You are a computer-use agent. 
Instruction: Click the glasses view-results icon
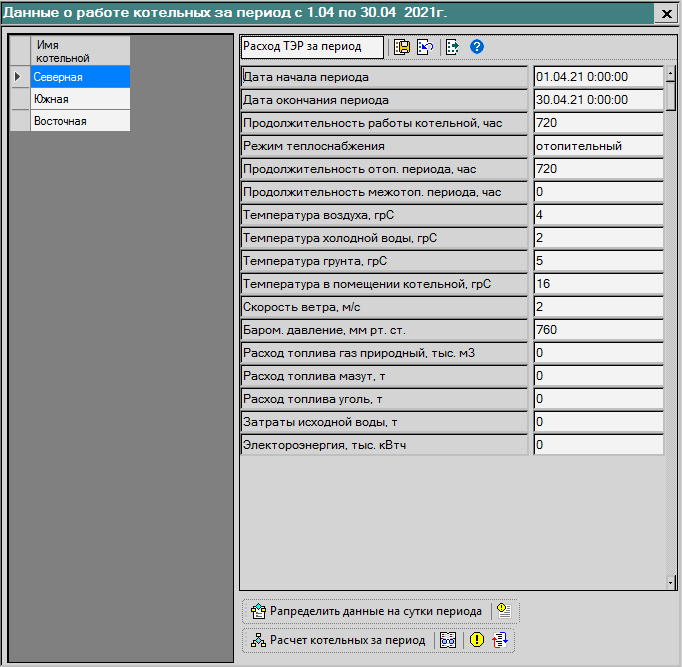448,640
